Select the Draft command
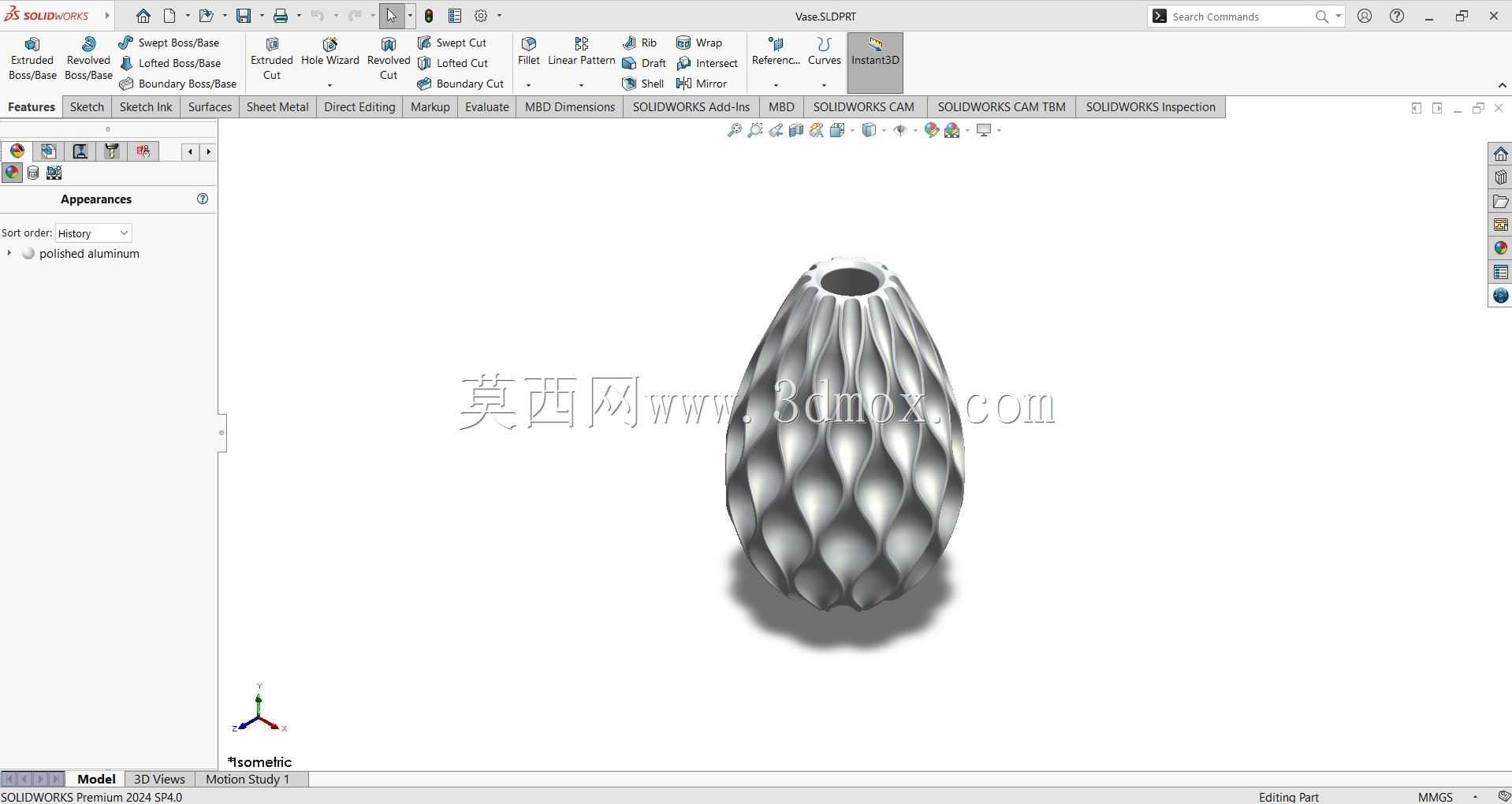This screenshot has height=804, width=1512. (x=644, y=63)
